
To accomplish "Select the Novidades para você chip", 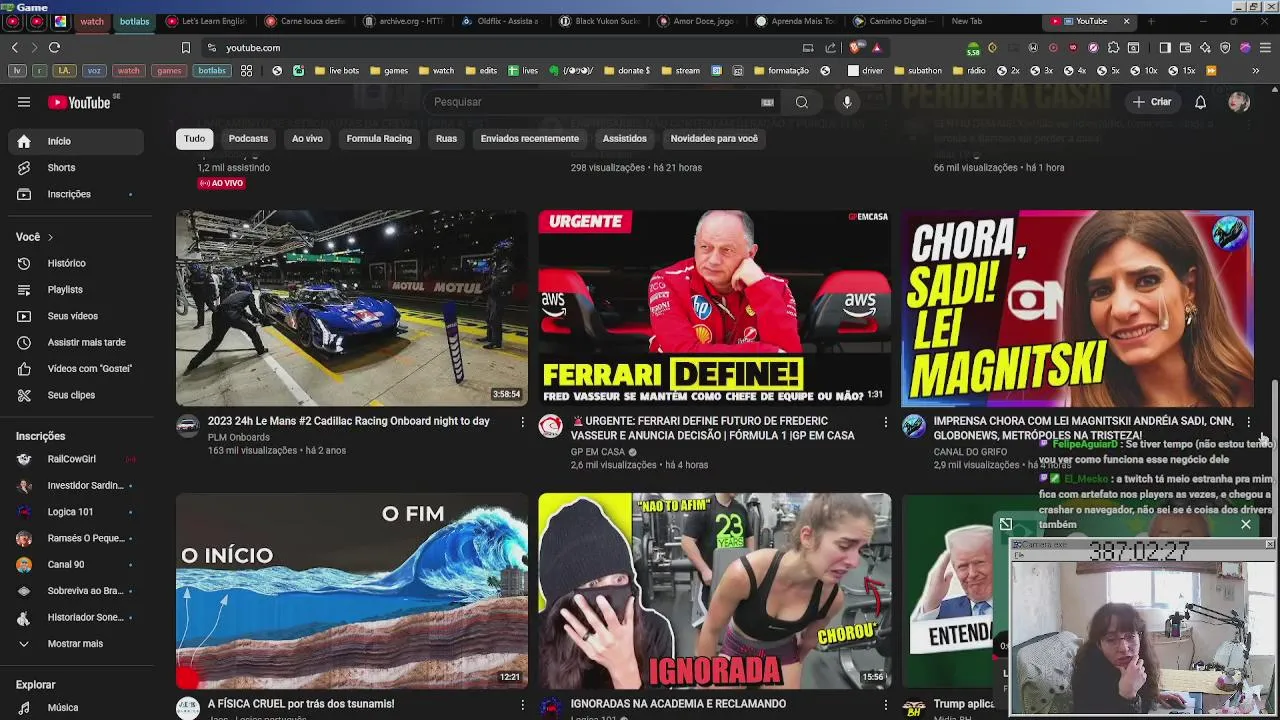I will [x=714, y=139].
